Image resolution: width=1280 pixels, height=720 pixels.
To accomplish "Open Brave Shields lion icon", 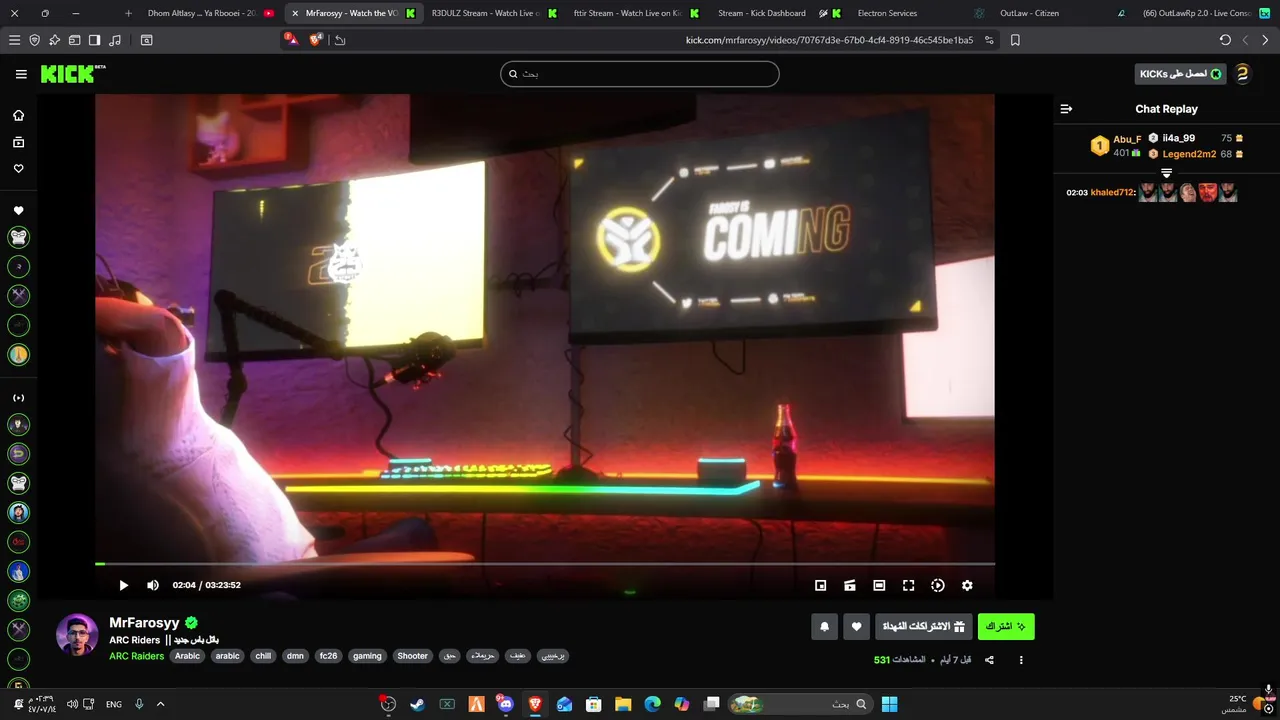I will tap(316, 40).
